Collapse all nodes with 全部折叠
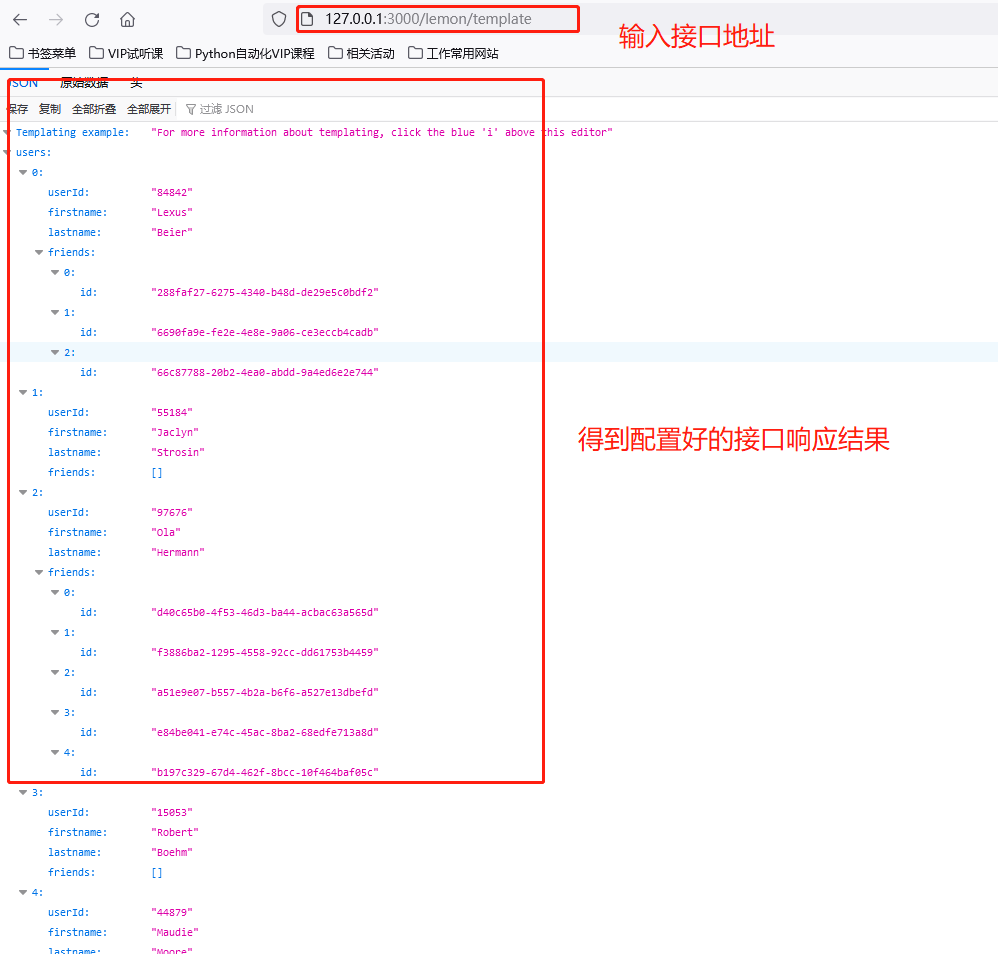998x954 pixels. pos(94,109)
